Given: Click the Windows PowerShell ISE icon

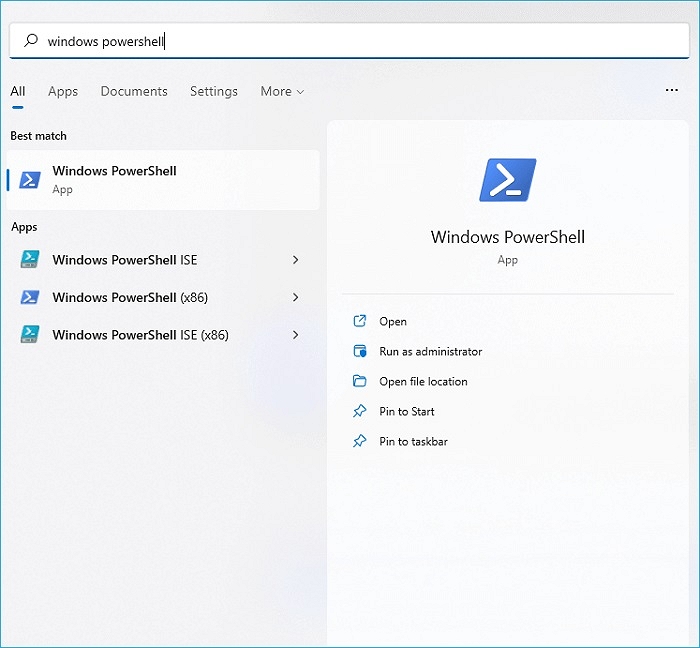Looking at the screenshot, I should coord(30,259).
